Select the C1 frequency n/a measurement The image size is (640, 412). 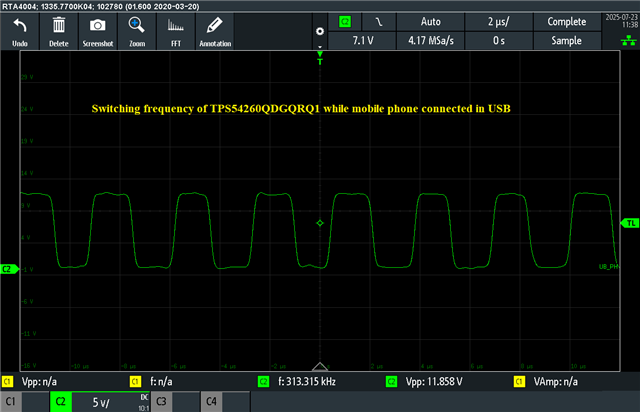tap(151, 382)
